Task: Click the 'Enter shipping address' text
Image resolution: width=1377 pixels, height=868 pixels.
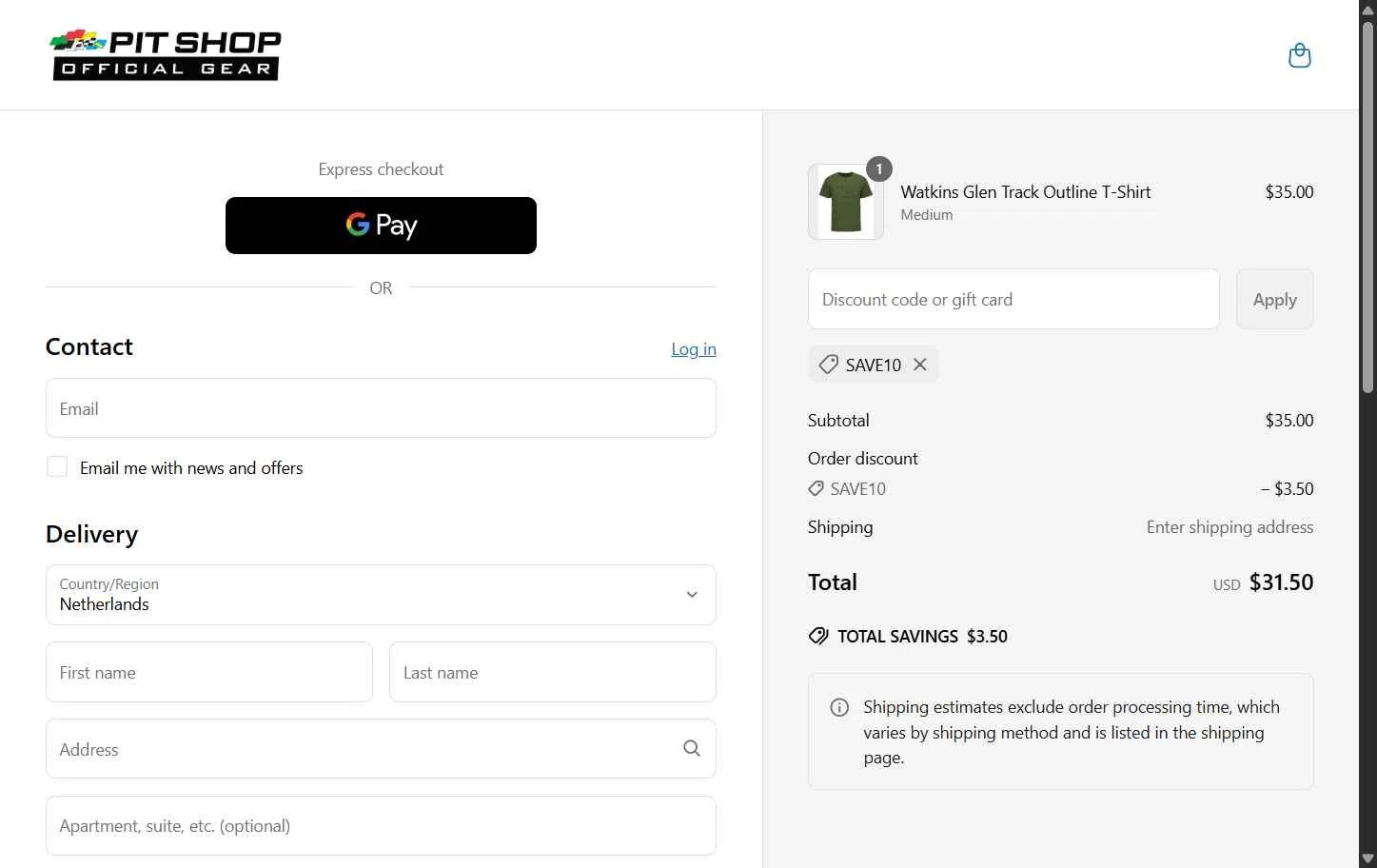Action: tap(1229, 527)
